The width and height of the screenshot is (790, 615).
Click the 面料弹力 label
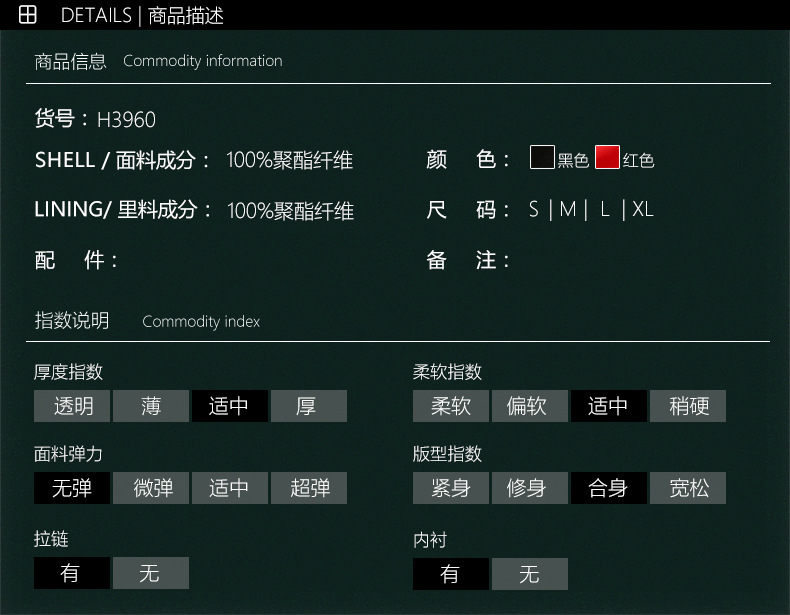69,454
